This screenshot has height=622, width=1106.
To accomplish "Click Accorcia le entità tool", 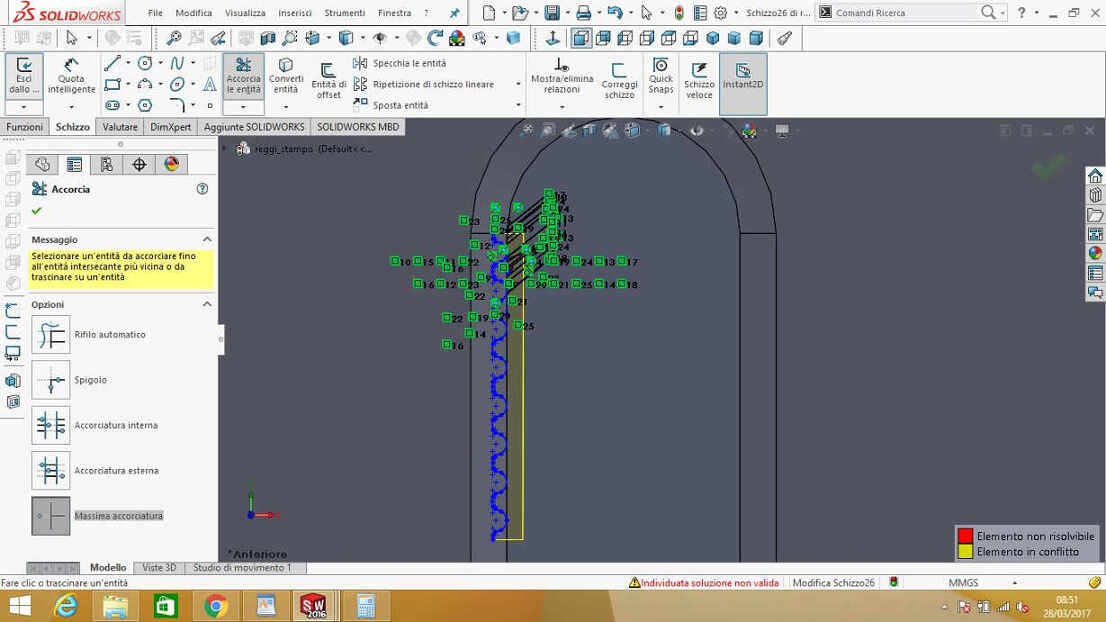I will 243,76.
